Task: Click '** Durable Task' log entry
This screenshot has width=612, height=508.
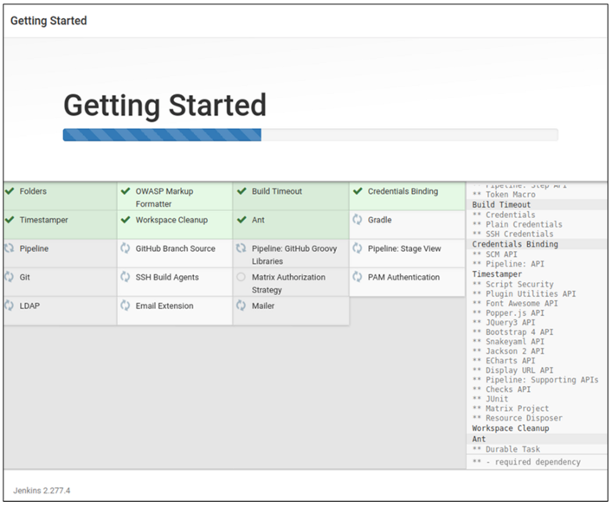Action: click(x=506, y=449)
